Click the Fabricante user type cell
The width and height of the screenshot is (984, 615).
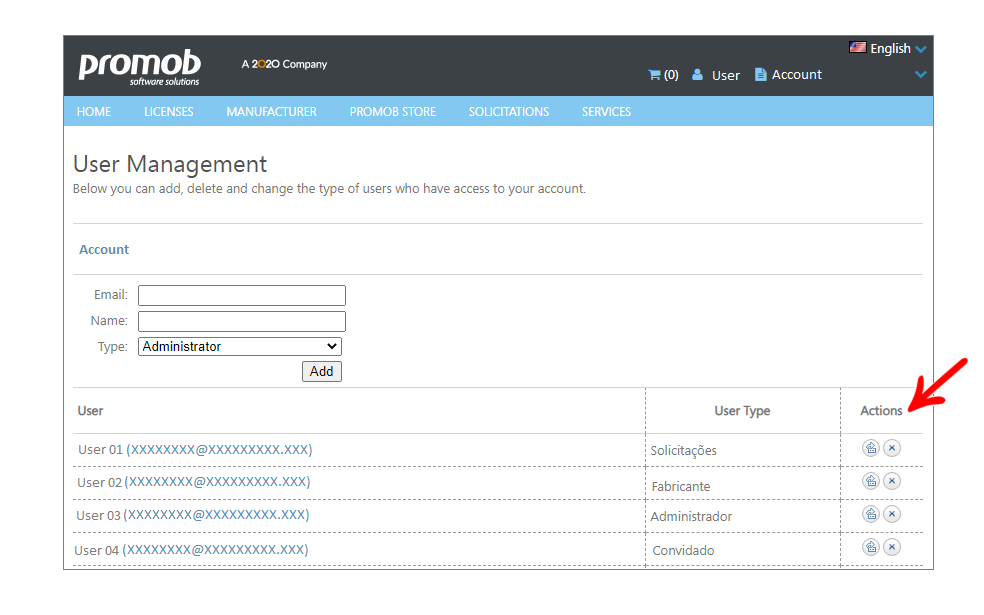tap(681, 486)
